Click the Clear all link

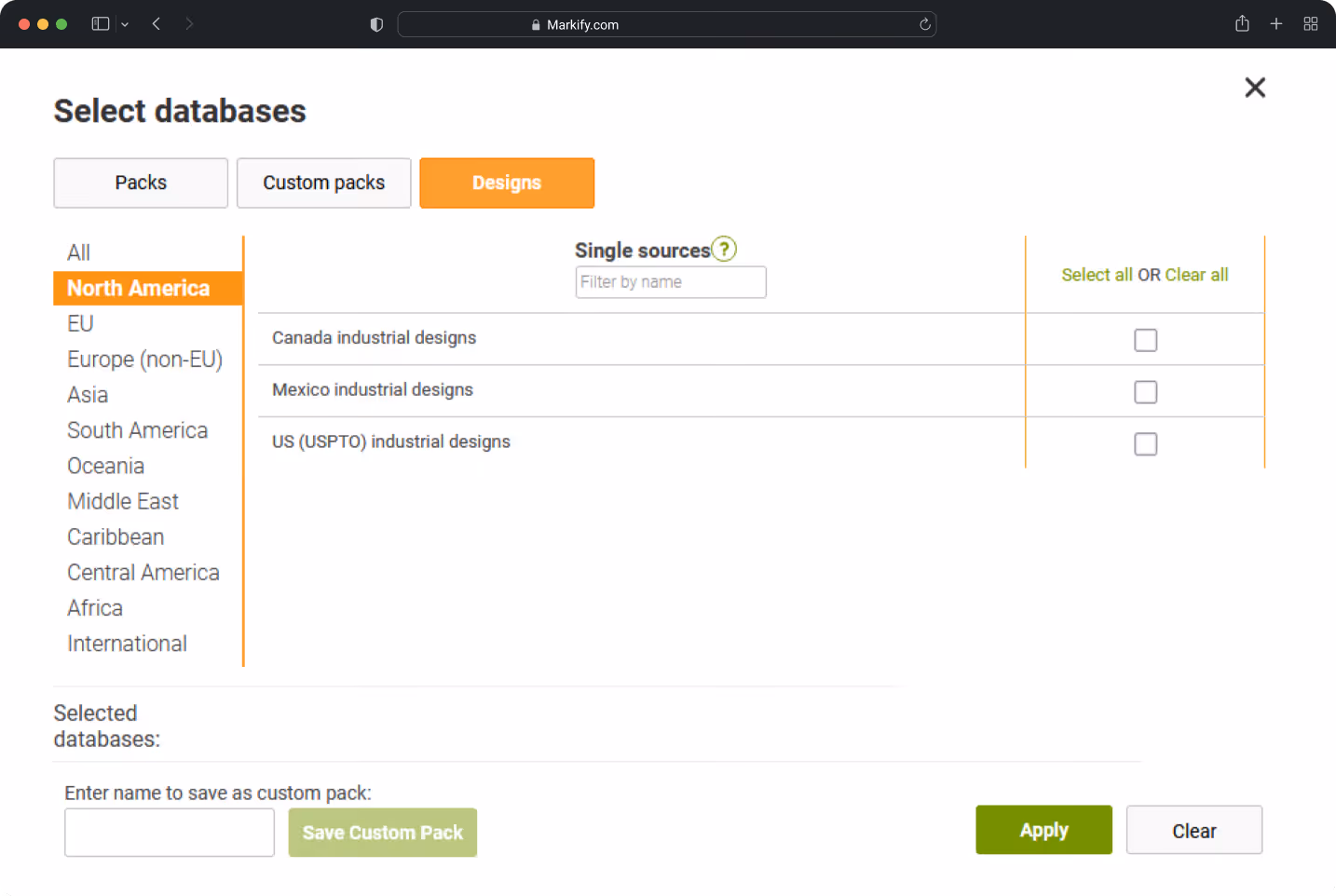tap(1196, 275)
